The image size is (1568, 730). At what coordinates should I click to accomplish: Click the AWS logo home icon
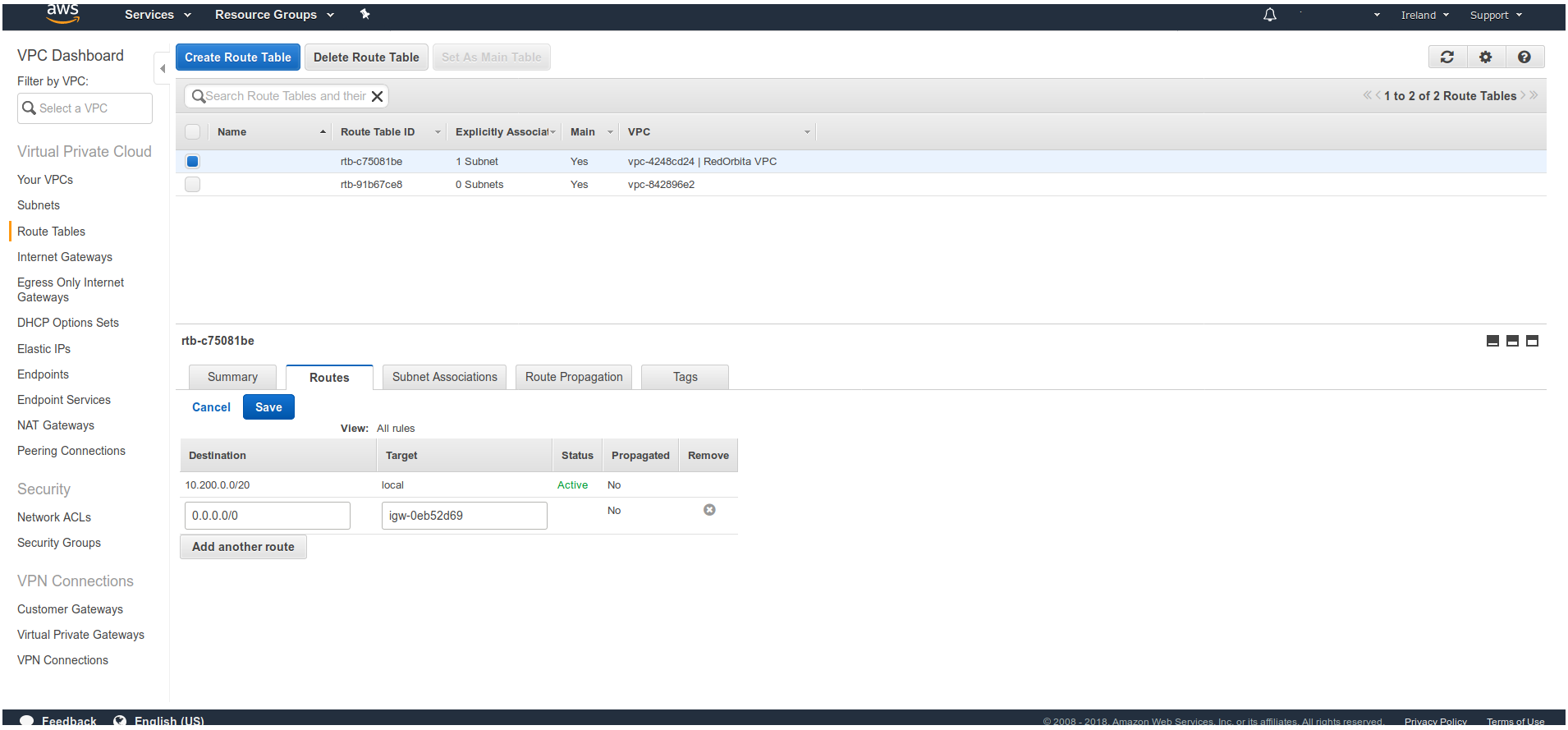[x=62, y=14]
